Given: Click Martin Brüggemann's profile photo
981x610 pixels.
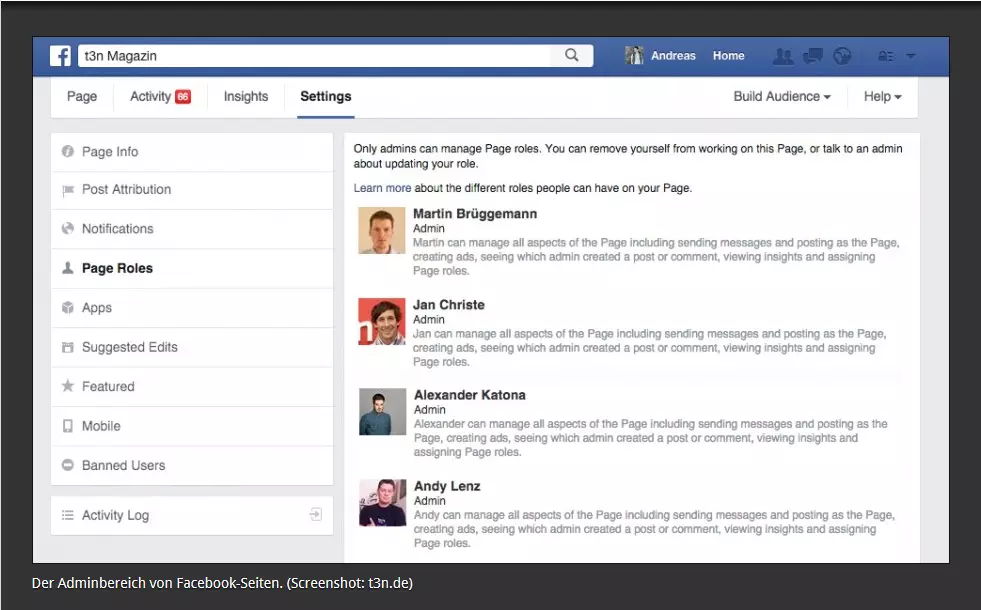Looking at the screenshot, I should tap(382, 231).
